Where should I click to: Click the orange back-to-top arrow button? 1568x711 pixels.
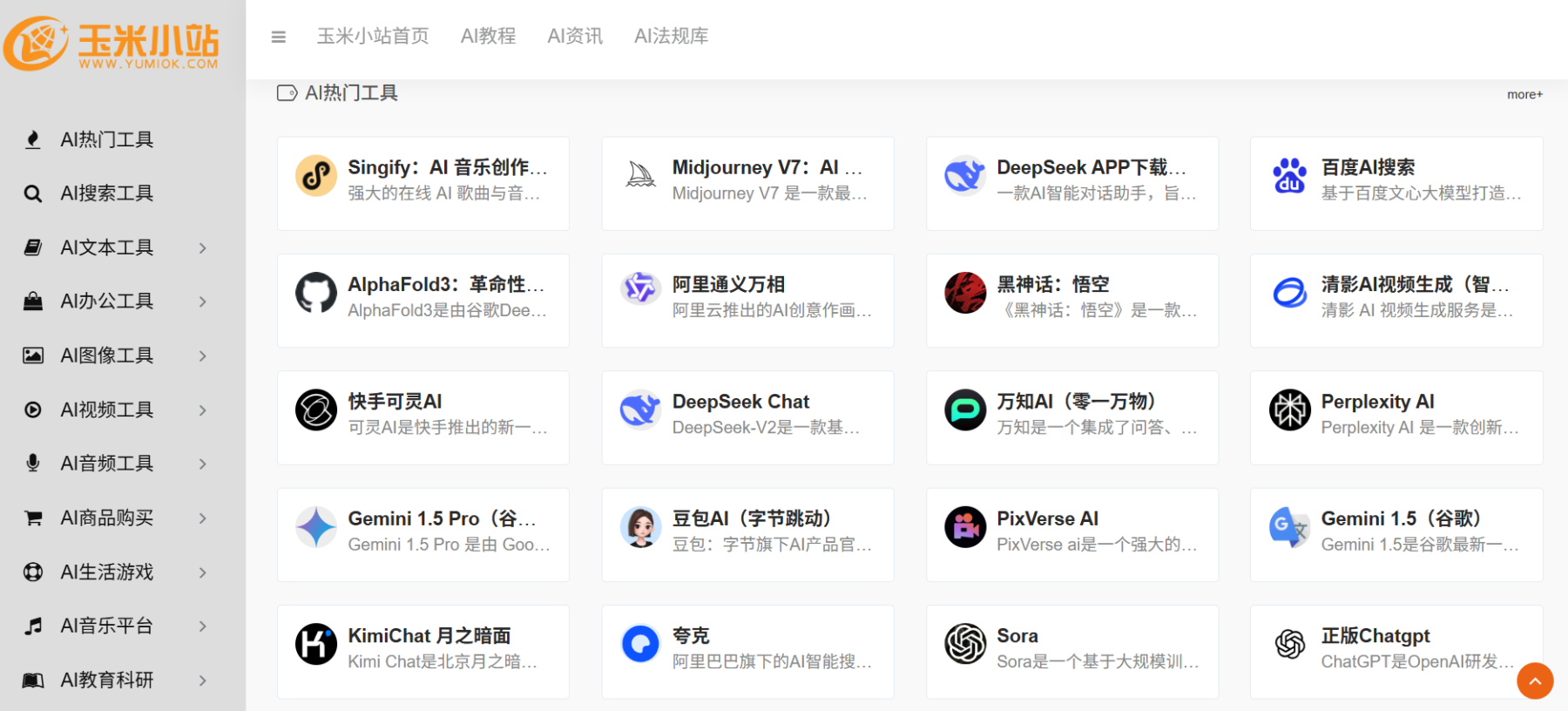coord(1535,681)
